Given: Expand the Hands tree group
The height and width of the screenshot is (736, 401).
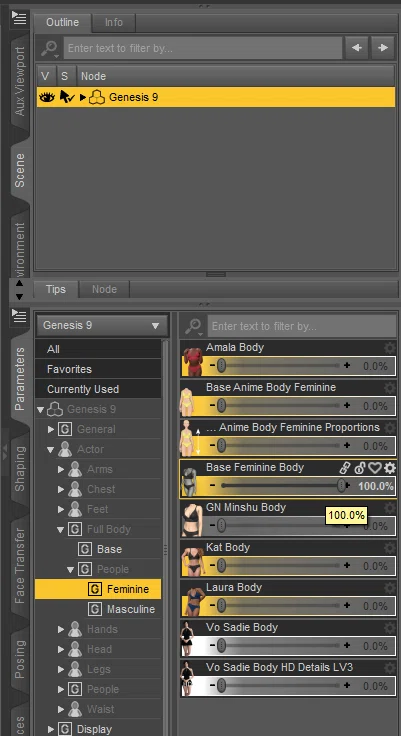Looking at the screenshot, I should point(61,629).
